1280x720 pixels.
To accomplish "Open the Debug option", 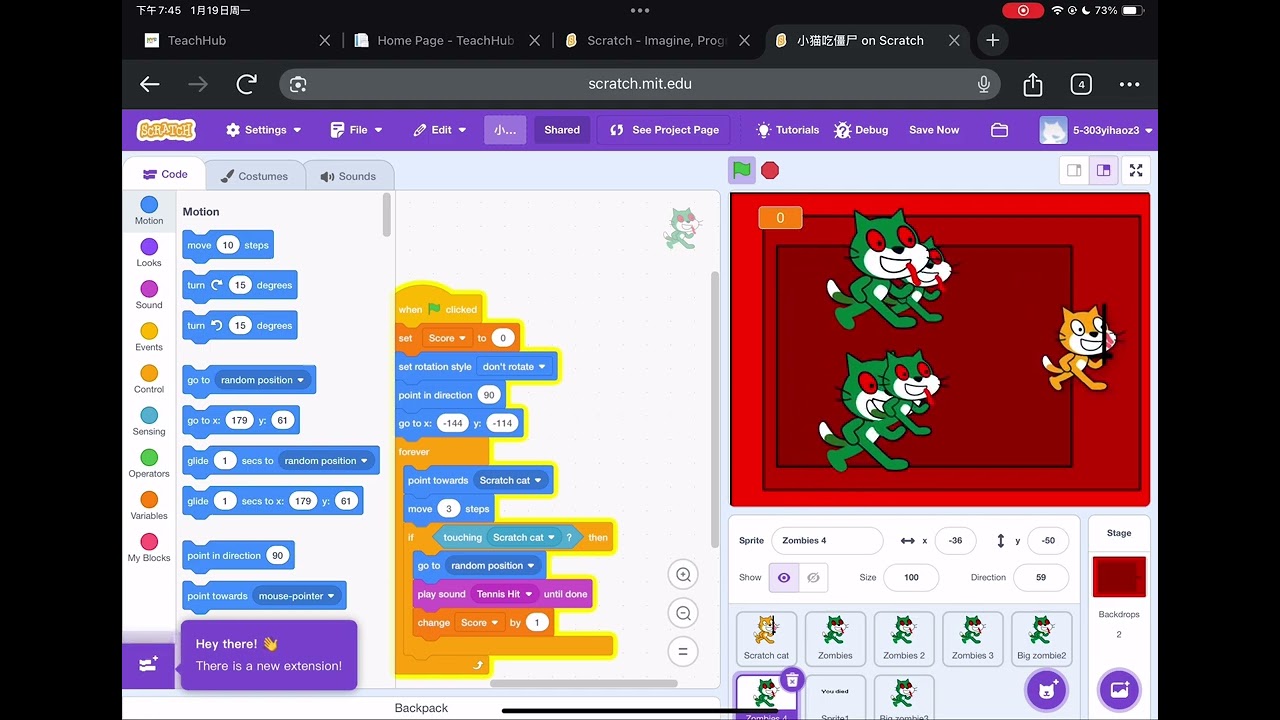I will [x=861, y=130].
